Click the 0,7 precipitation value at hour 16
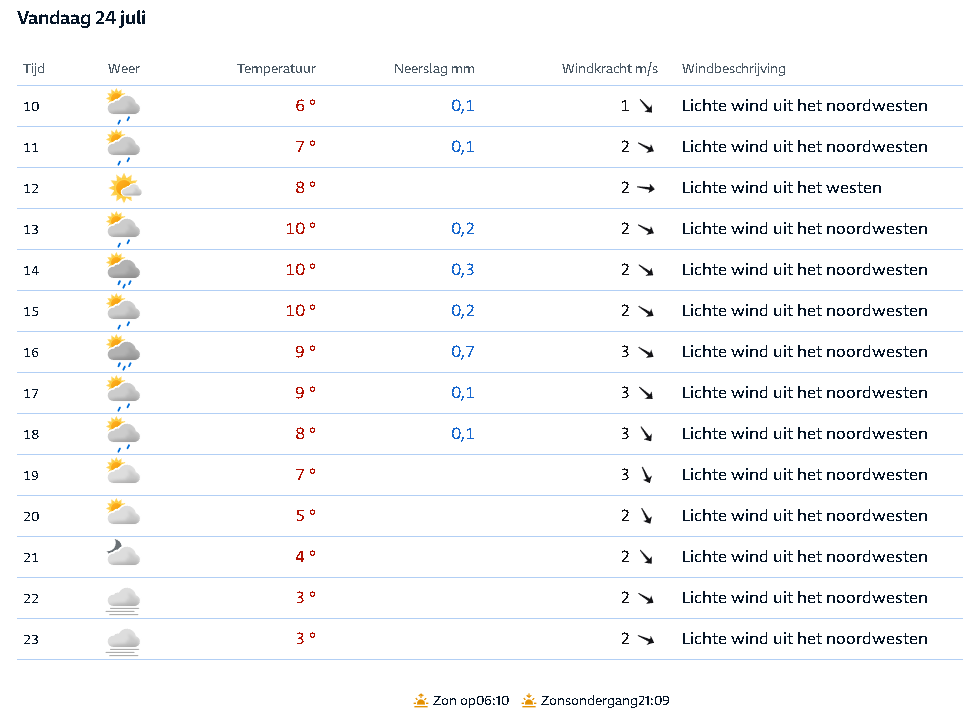The width and height of the screenshot is (963, 723). 463,352
